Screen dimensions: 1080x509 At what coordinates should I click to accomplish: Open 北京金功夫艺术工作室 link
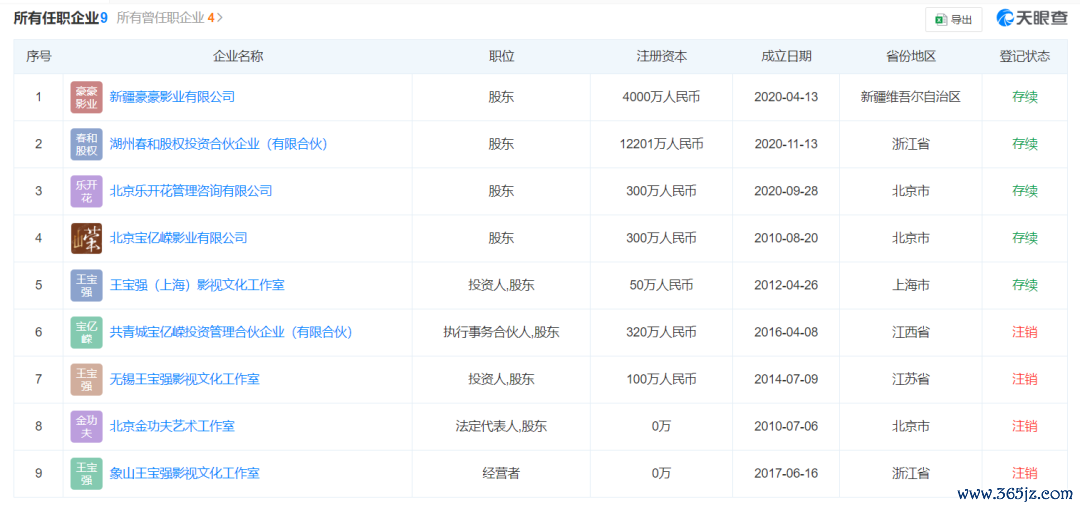(172, 426)
